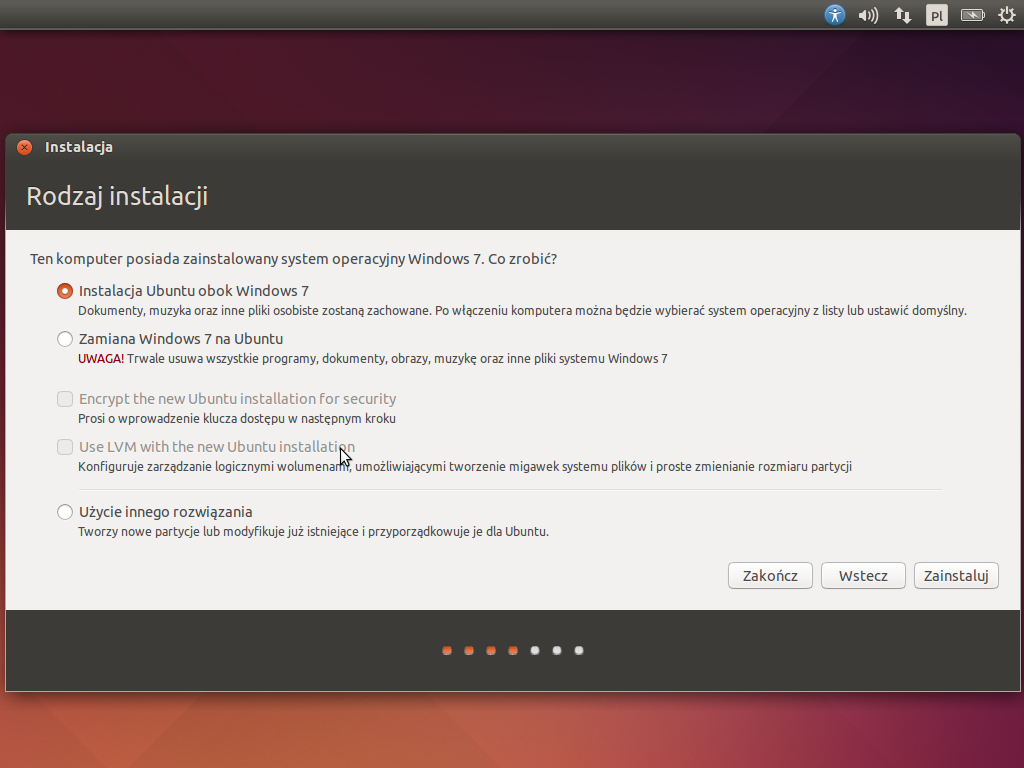1024x768 pixels.
Task: Click the red UWAGA! warning text
Action: (101, 359)
